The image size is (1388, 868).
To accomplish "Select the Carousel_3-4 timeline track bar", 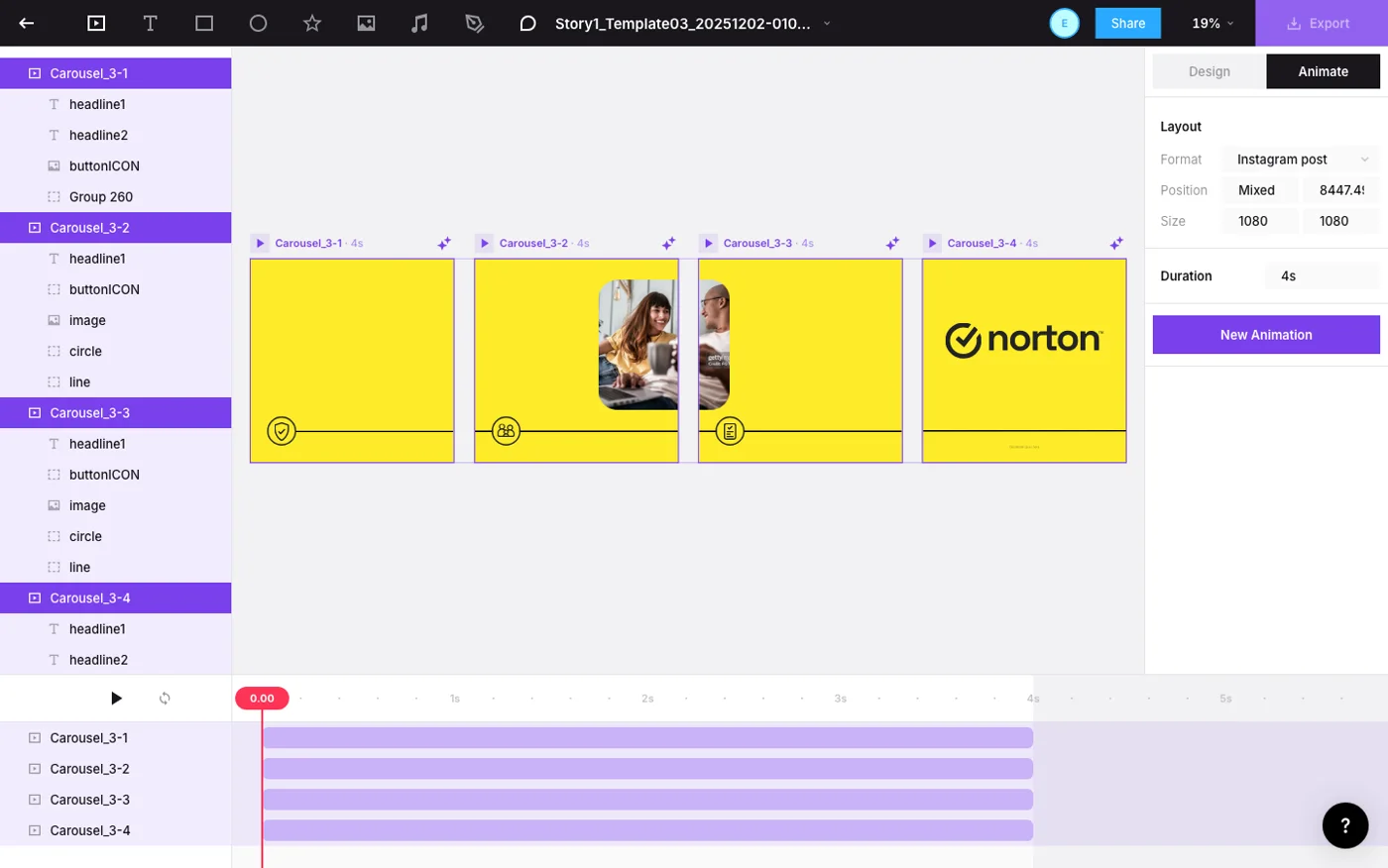I will [647, 830].
